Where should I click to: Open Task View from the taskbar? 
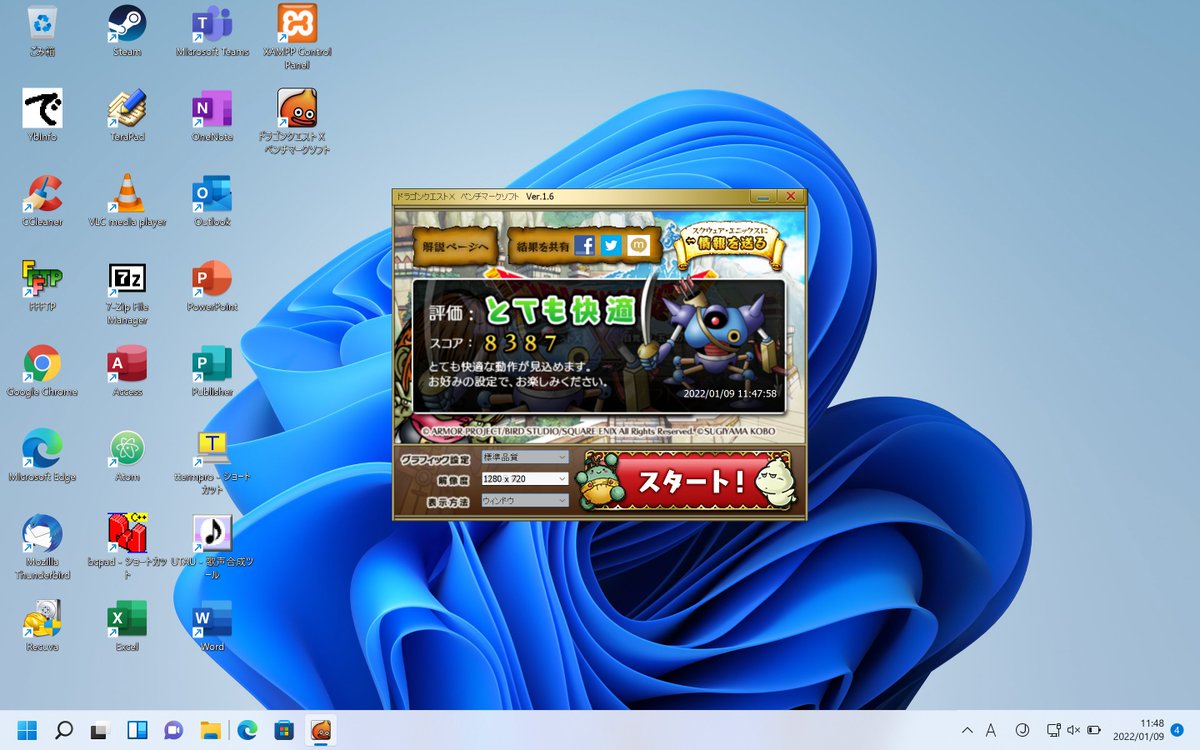(x=100, y=729)
